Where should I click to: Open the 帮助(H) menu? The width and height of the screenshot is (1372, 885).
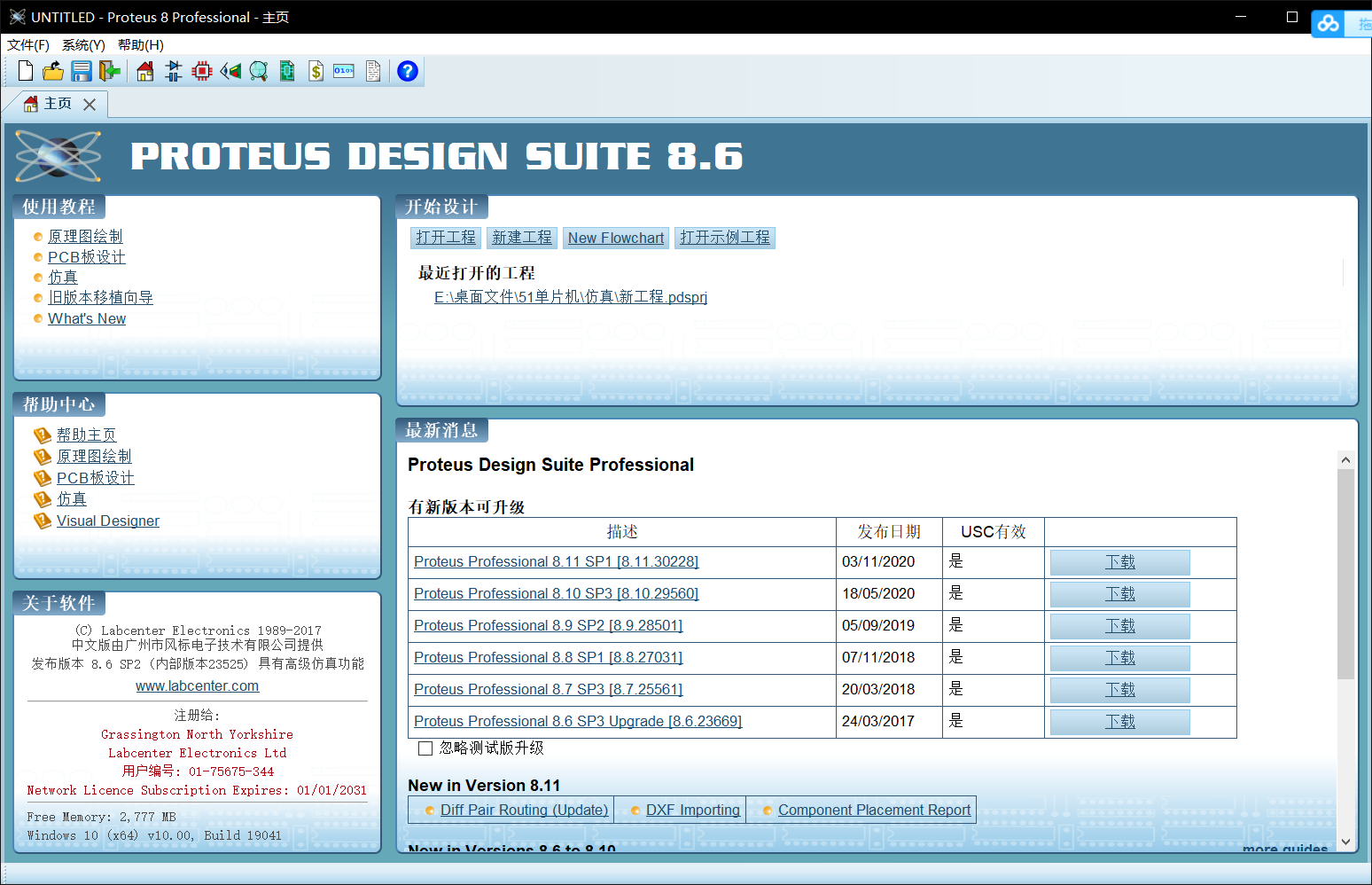coord(141,45)
